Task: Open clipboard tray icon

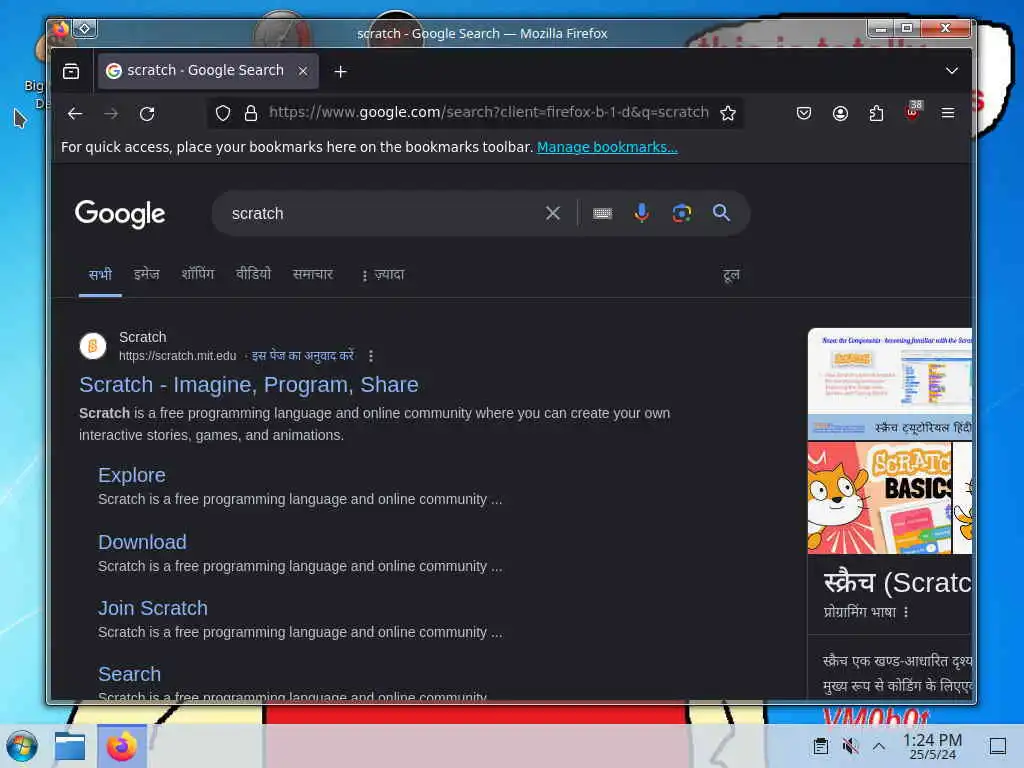Action: click(820, 746)
